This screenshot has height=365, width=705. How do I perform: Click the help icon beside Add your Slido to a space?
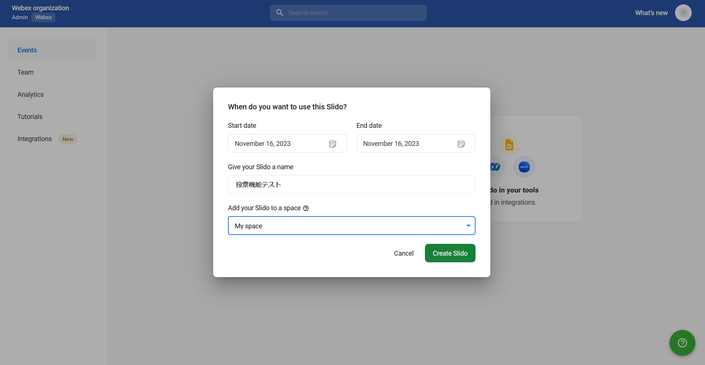pos(306,208)
